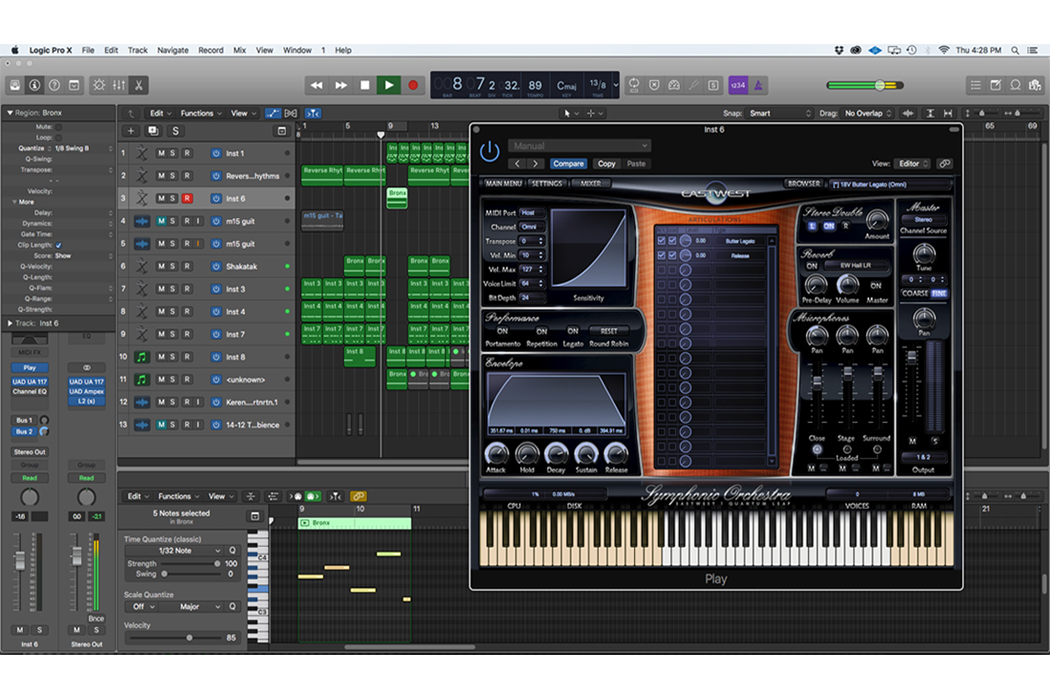
Task: Click the plugin Link chain icon
Action: coord(945,163)
